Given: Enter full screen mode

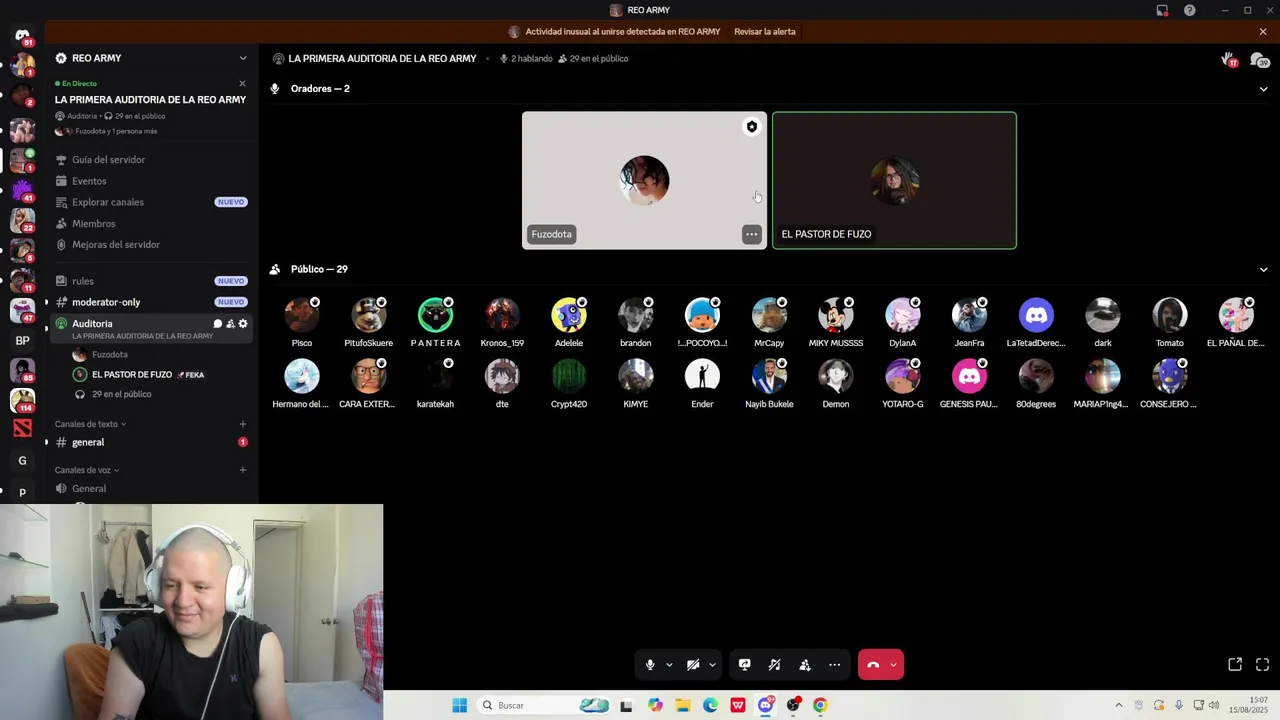Looking at the screenshot, I should point(1262,664).
